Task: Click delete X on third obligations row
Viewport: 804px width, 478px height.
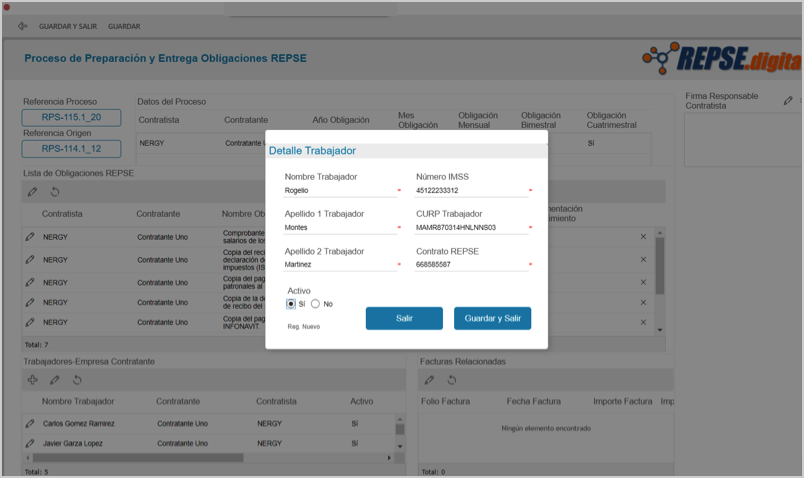Action: [x=643, y=282]
